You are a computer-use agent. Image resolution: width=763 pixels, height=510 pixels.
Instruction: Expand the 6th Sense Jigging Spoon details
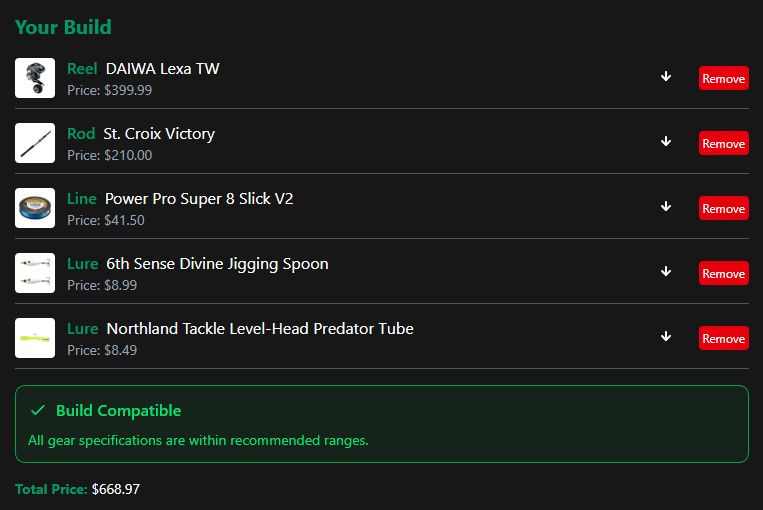(666, 272)
